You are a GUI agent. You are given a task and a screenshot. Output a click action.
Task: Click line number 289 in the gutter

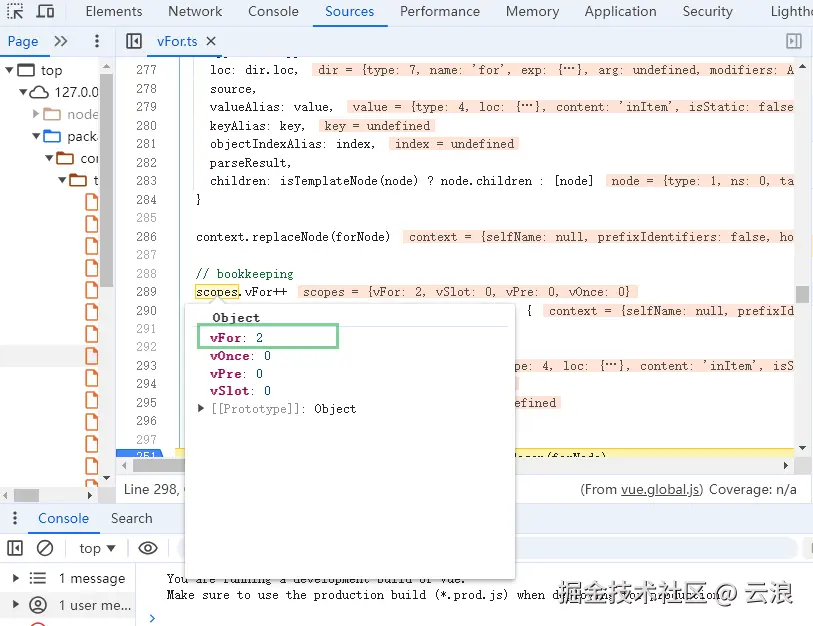point(146,291)
